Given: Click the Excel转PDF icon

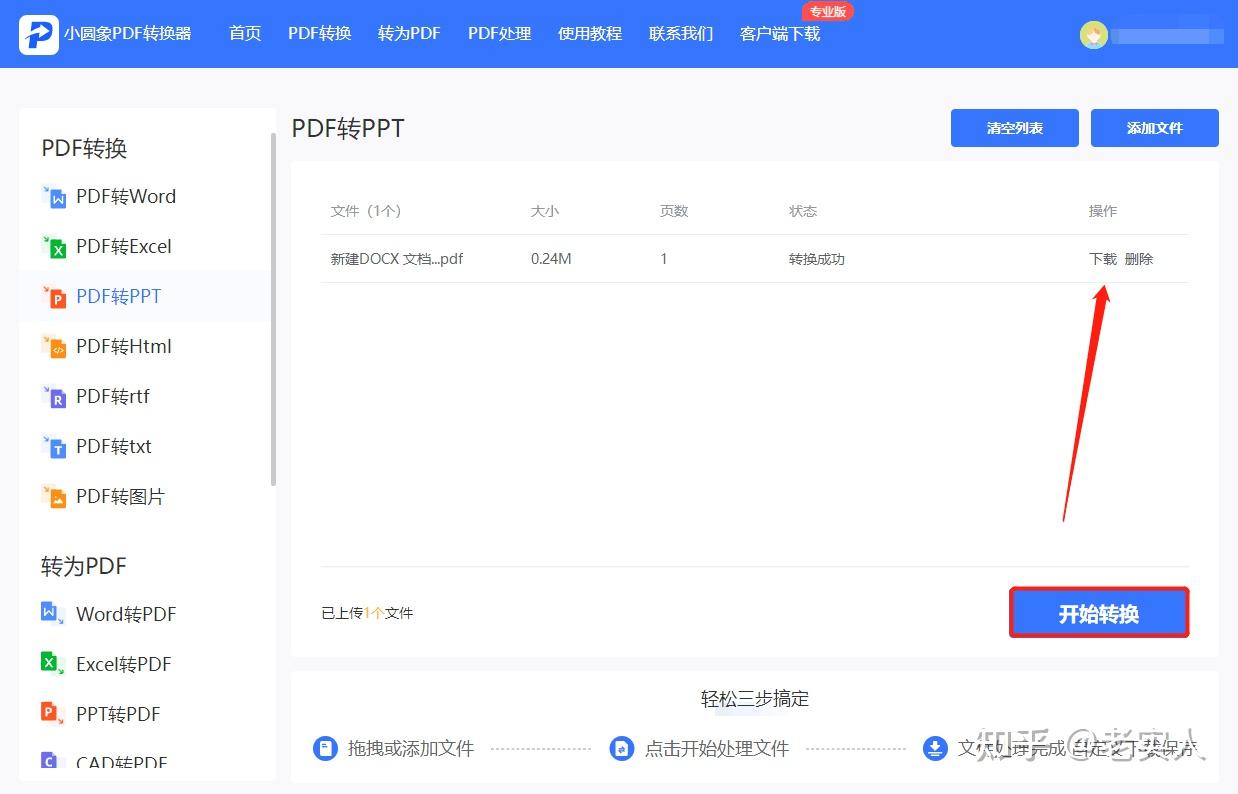Looking at the screenshot, I should [53, 663].
